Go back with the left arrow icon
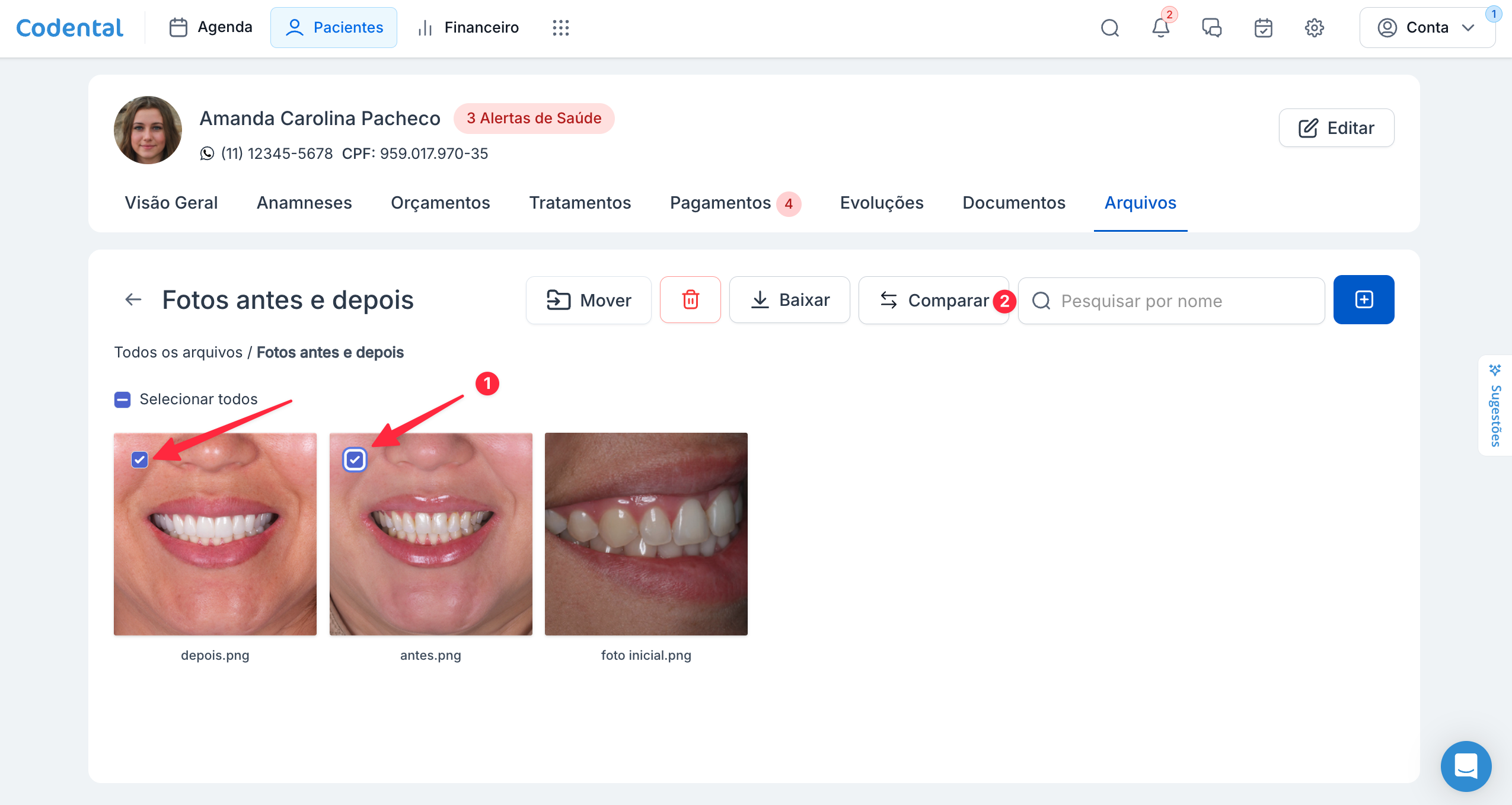The width and height of the screenshot is (1512, 805). click(133, 300)
